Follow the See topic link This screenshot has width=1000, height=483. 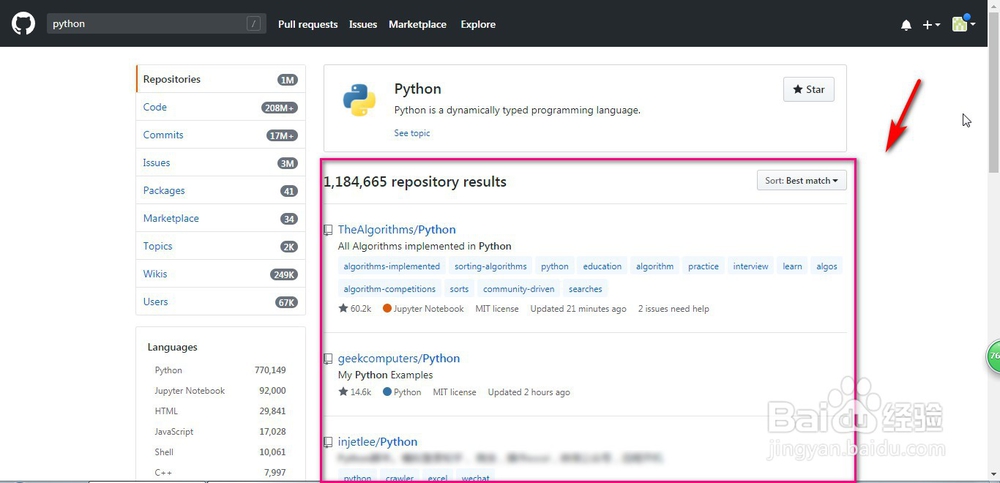(x=412, y=133)
